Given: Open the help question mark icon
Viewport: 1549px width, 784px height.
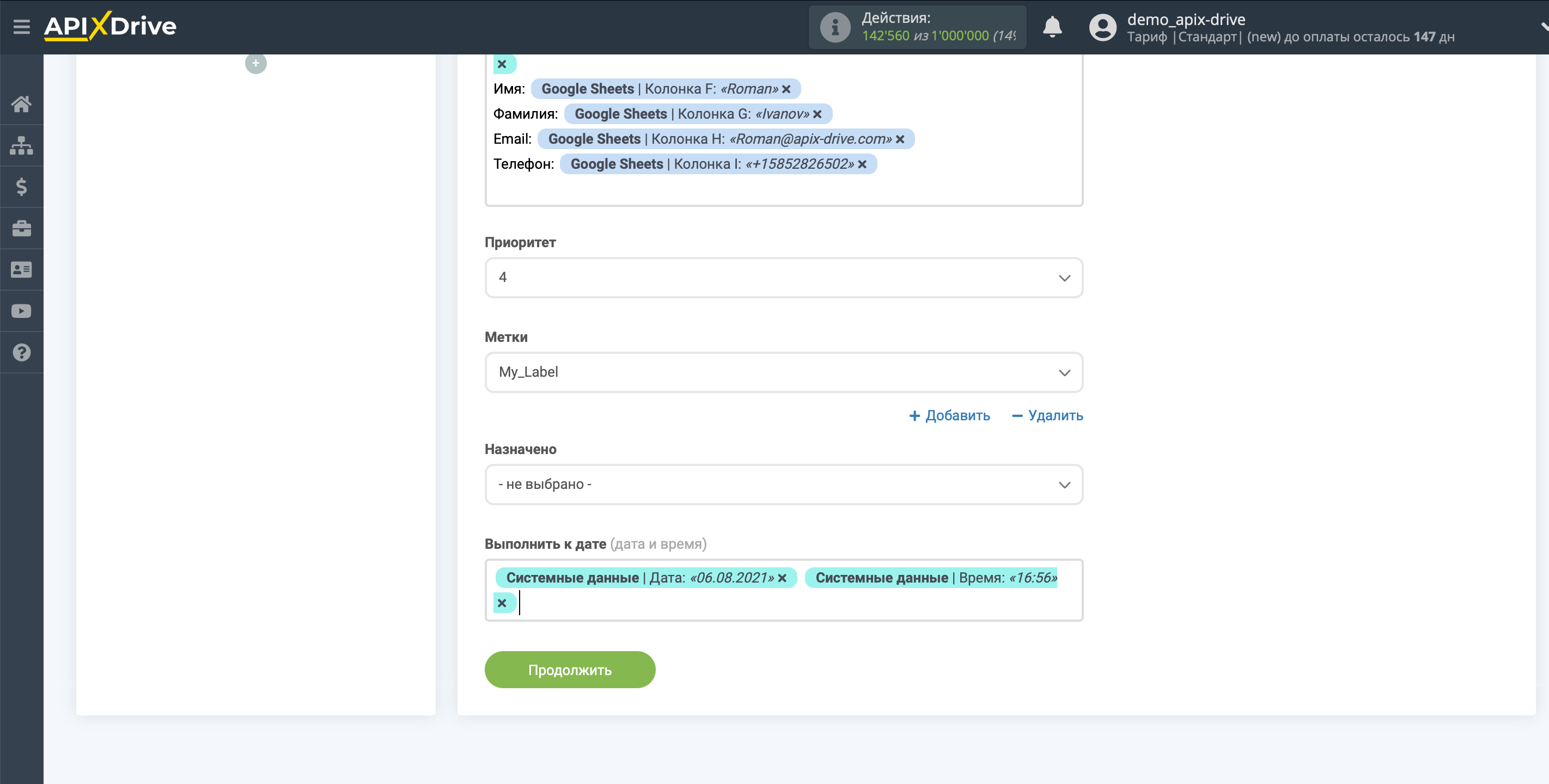Looking at the screenshot, I should [x=22, y=352].
